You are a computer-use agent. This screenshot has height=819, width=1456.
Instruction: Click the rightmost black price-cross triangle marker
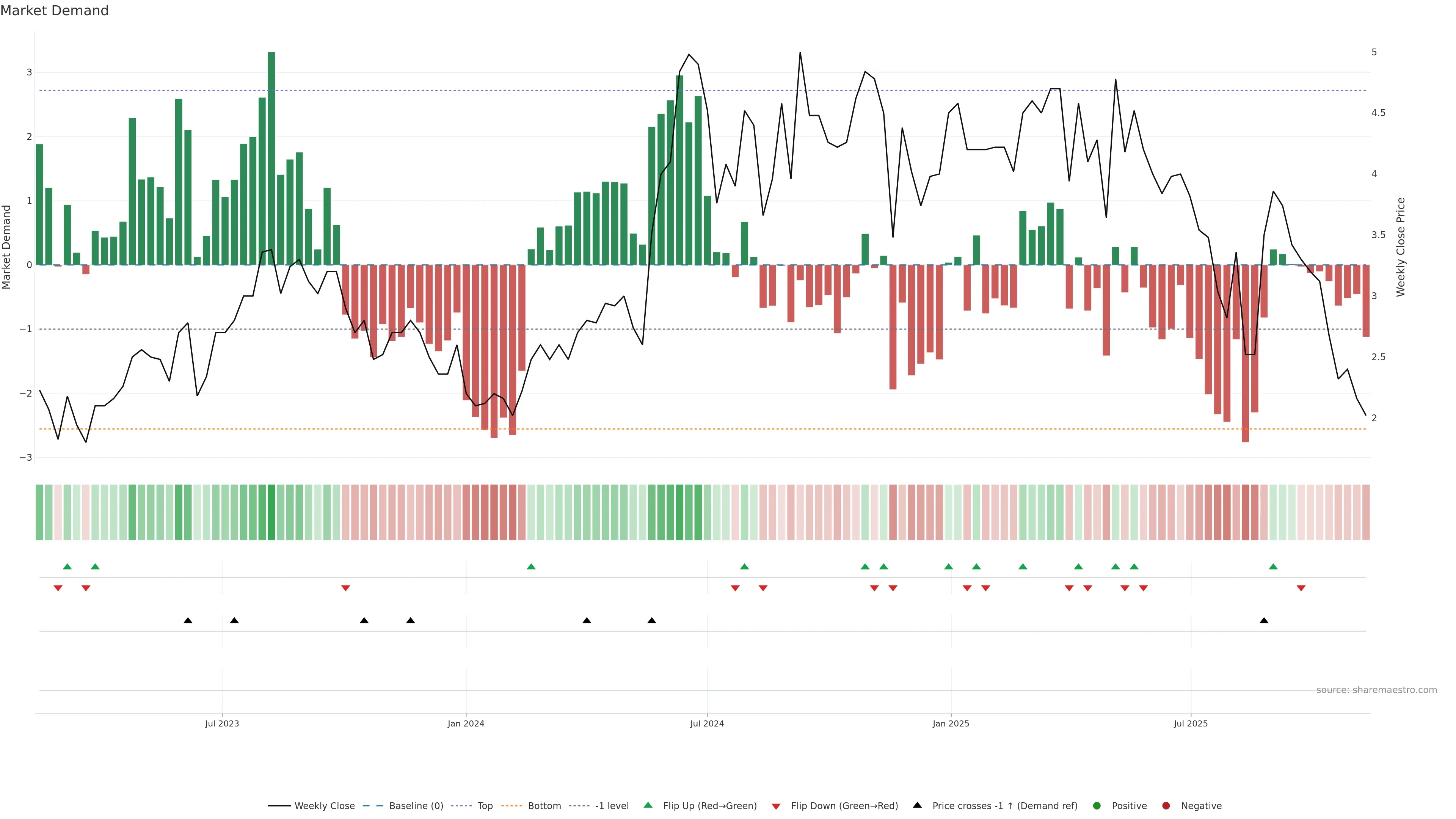pyautogui.click(x=1264, y=621)
